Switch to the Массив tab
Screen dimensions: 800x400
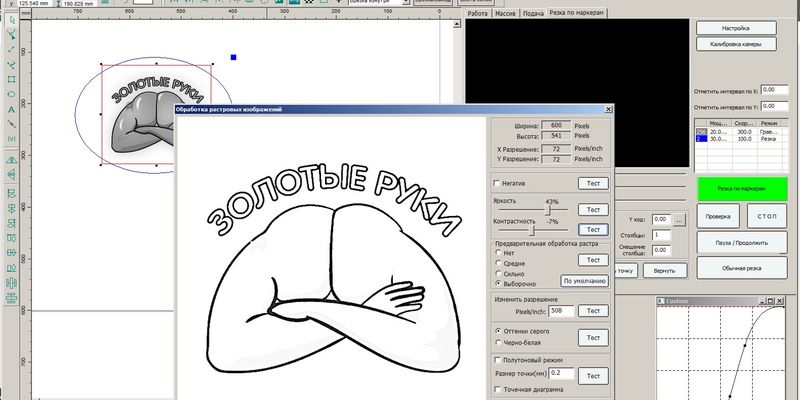(506, 13)
